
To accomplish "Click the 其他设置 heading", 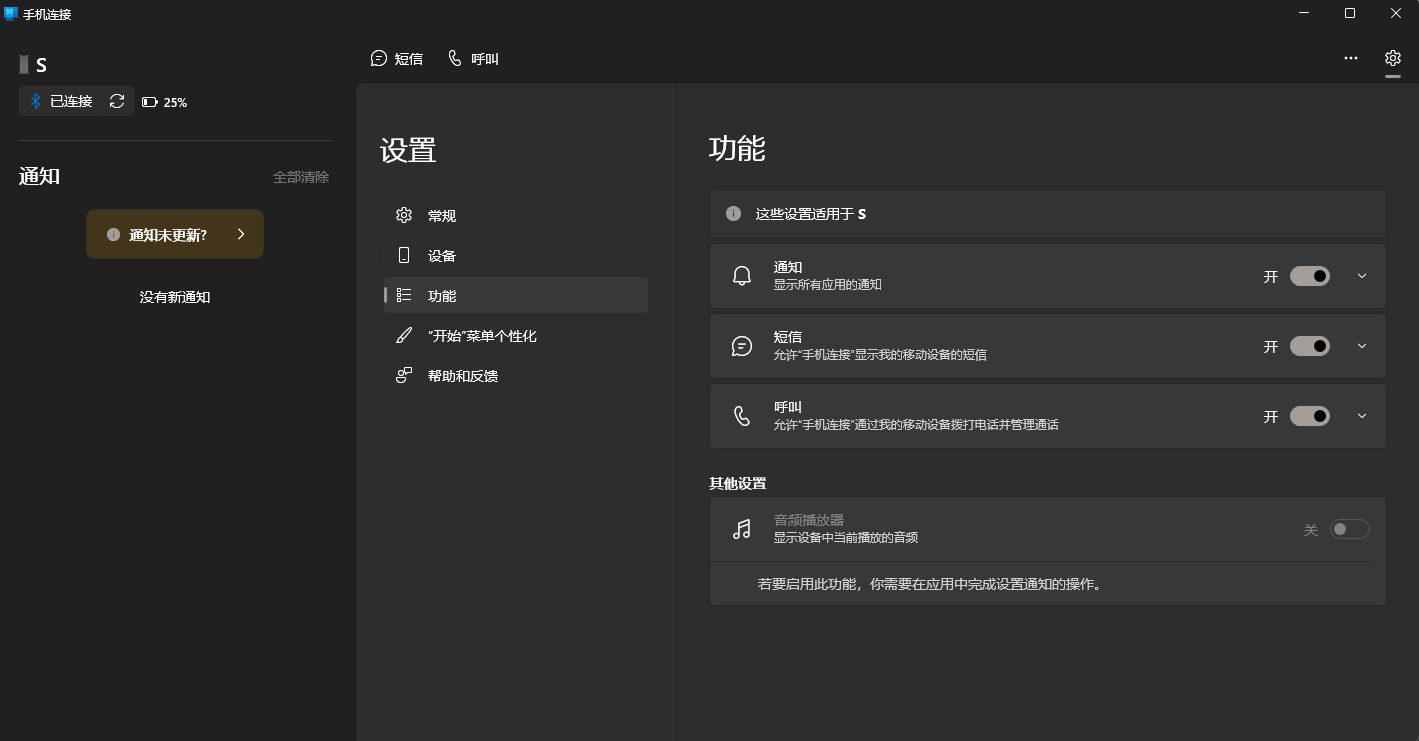I will (738, 483).
